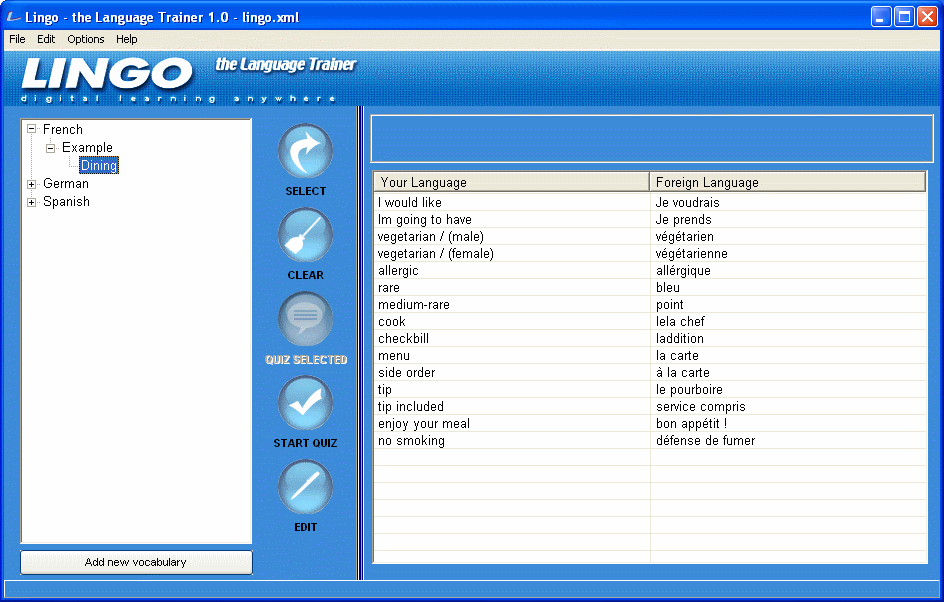Click the Add new vocabulary button
This screenshot has height=602, width=944.
(136, 562)
